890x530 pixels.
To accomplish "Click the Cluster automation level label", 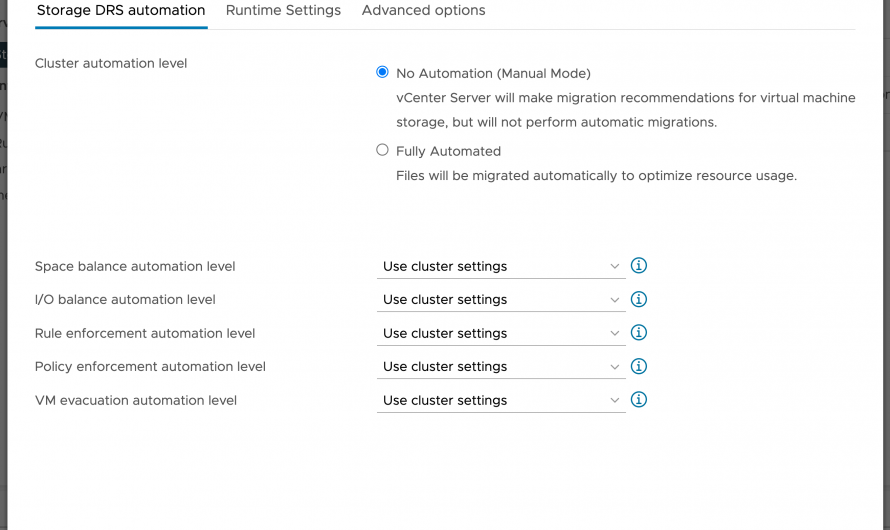I will tap(111, 64).
